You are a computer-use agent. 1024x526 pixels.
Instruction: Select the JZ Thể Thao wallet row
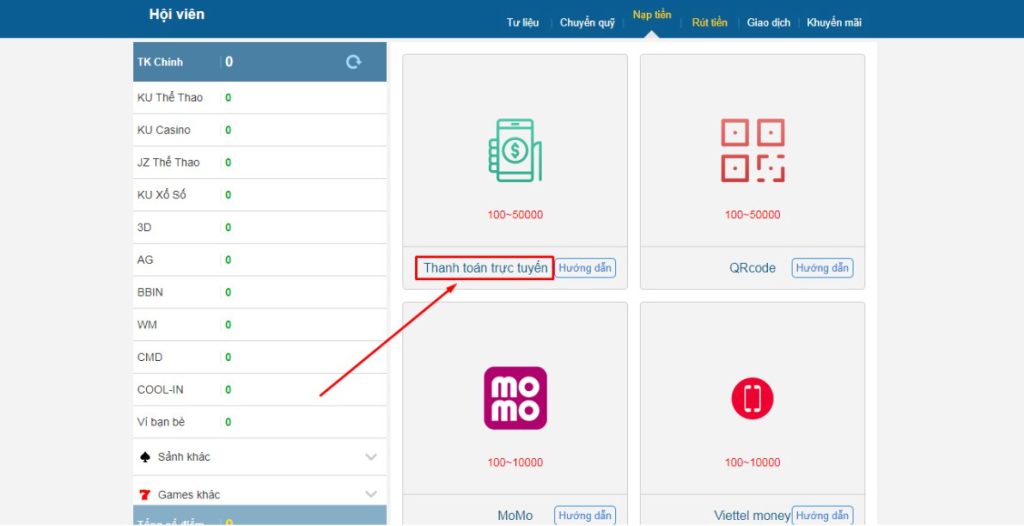pyautogui.click(x=260, y=163)
